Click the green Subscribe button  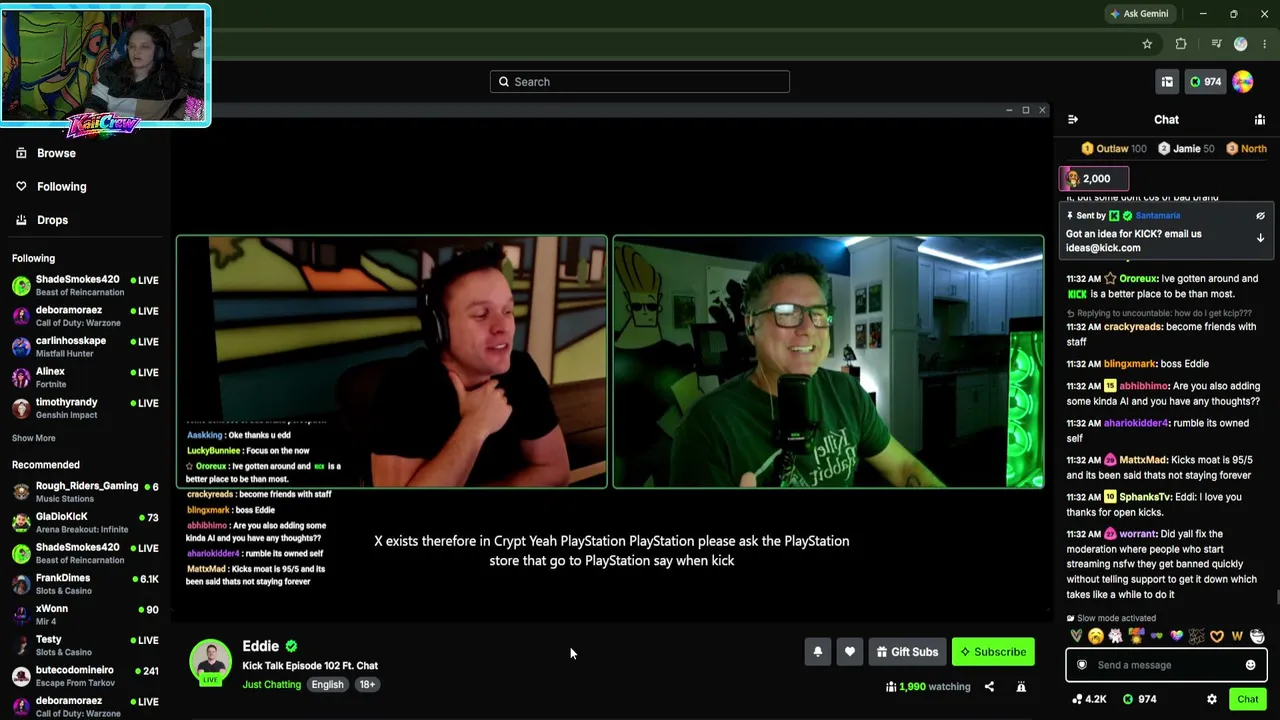point(993,652)
